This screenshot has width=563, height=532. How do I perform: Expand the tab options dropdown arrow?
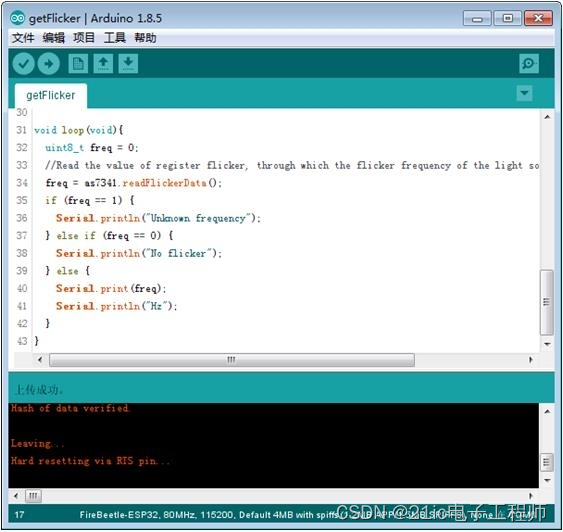524,93
